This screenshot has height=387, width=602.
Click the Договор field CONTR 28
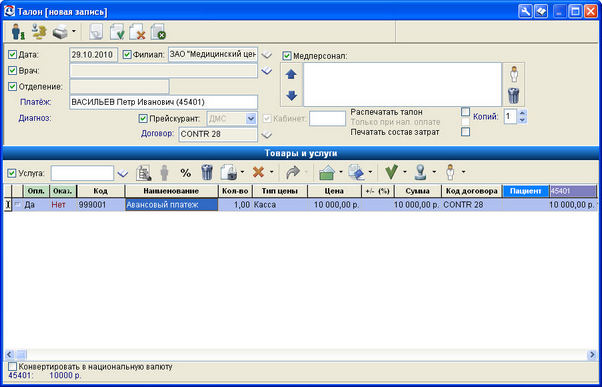[x=218, y=135]
